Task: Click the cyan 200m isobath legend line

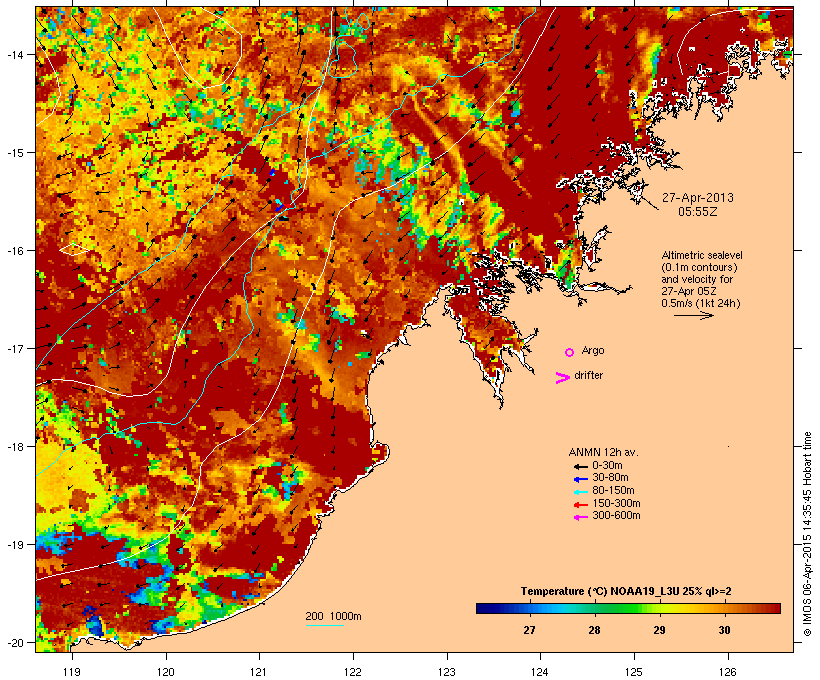Action: point(324,625)
